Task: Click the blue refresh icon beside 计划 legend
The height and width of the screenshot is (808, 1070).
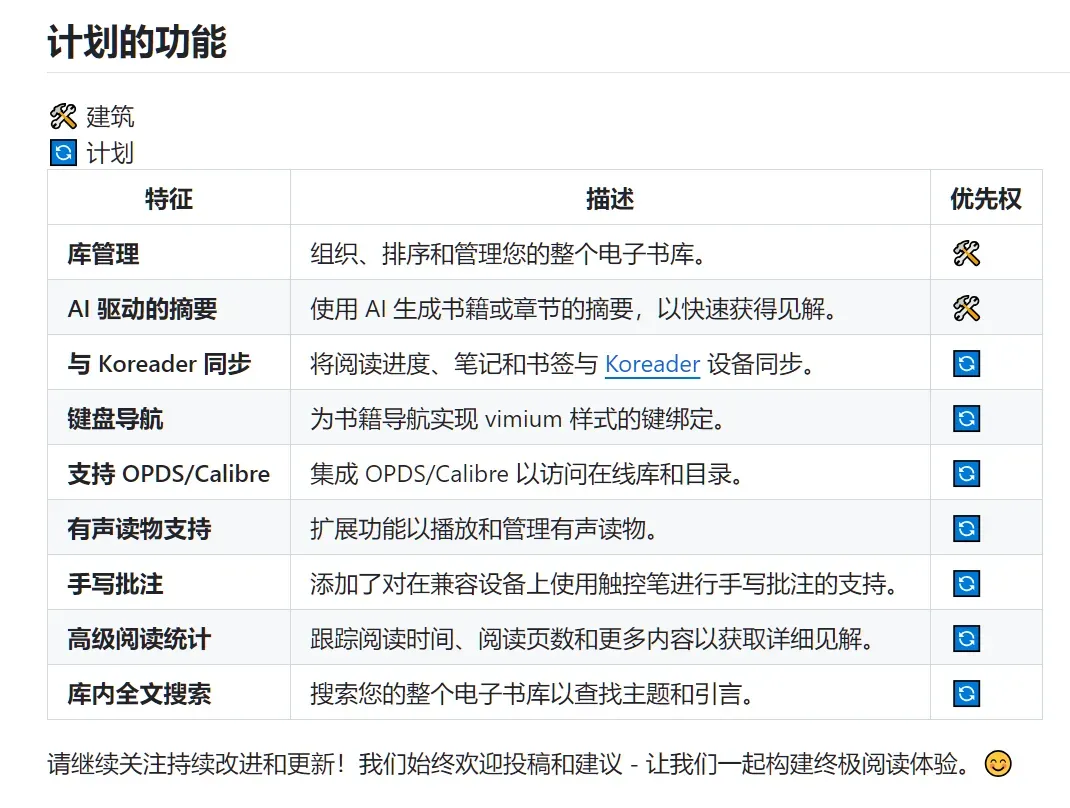Action: coord(63,152)
